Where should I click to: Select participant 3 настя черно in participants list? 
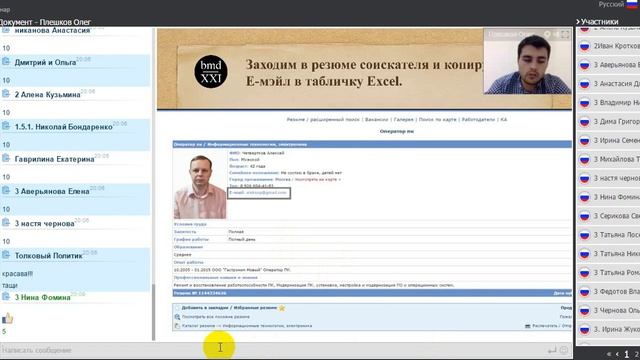pyautogui.click(x=608, y=178)
